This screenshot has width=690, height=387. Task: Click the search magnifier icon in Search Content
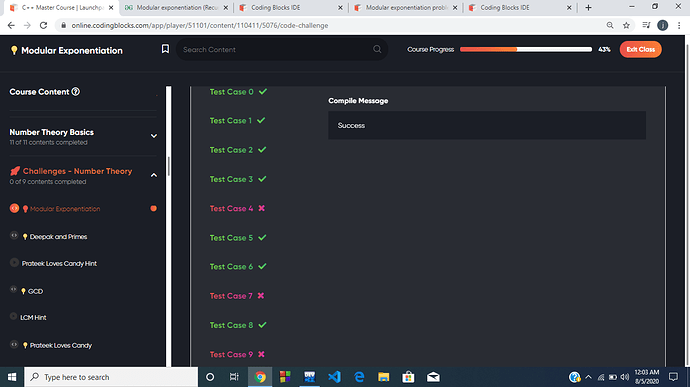tap(377, 49)
